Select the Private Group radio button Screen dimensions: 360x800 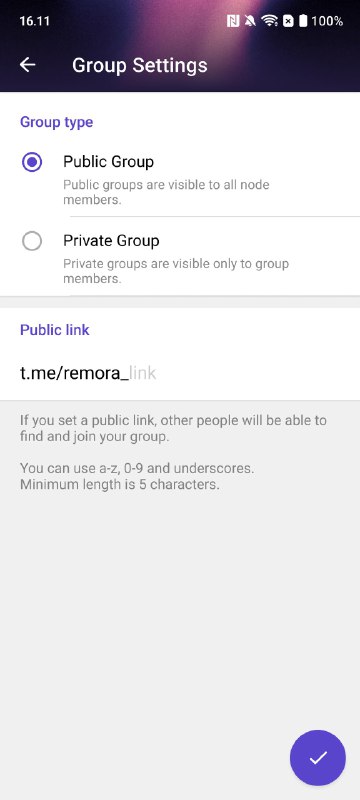[32, 241]
